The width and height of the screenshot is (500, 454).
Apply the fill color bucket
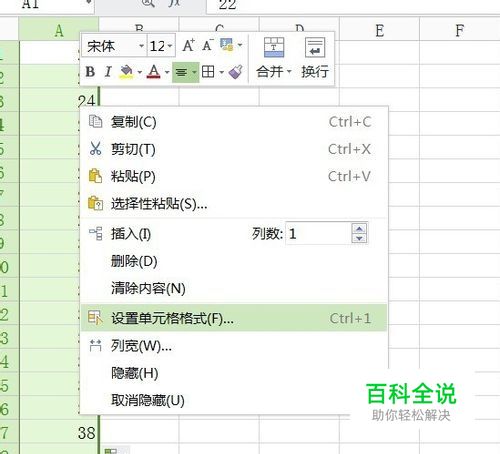[127, 72]
